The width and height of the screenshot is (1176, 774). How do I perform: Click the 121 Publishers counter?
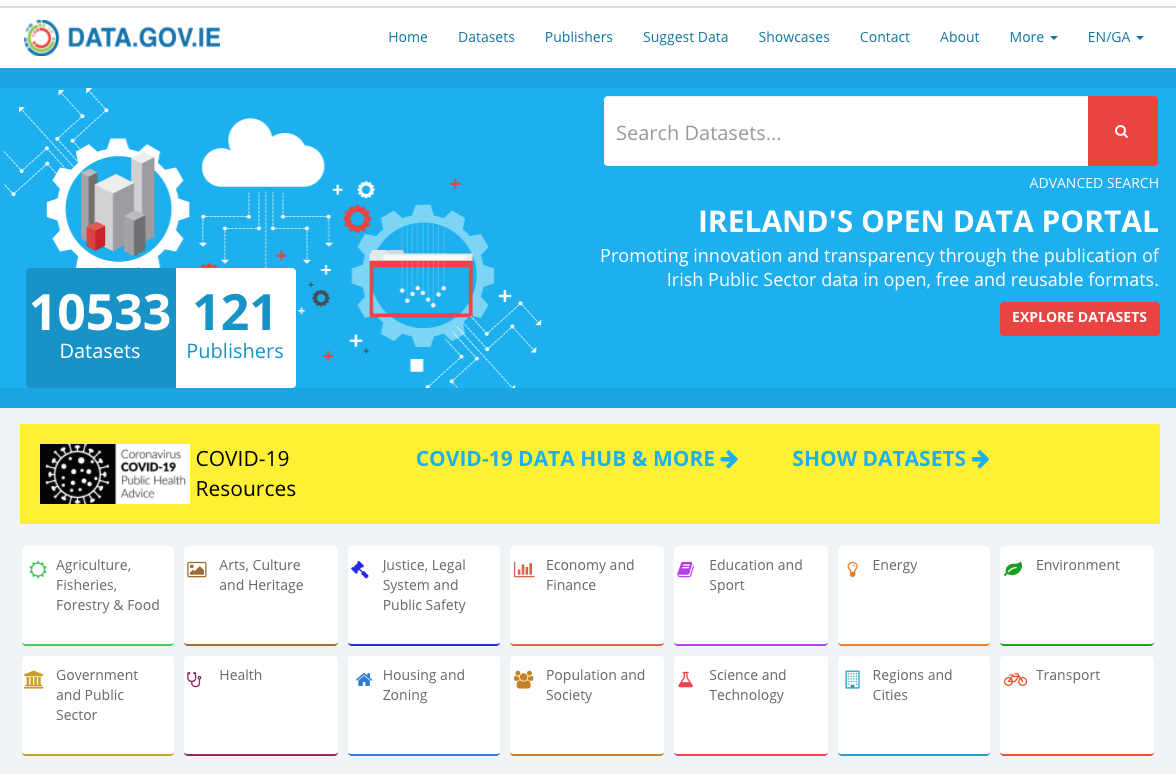point(236,328)
